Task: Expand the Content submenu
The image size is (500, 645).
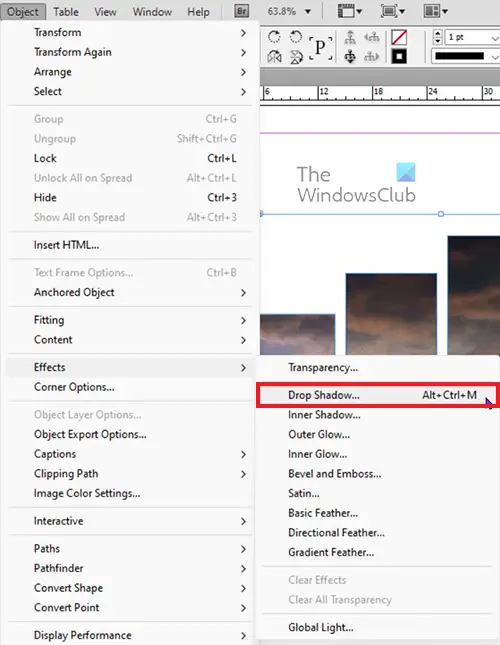Action: pyautogui.click(x=130, y=340)
